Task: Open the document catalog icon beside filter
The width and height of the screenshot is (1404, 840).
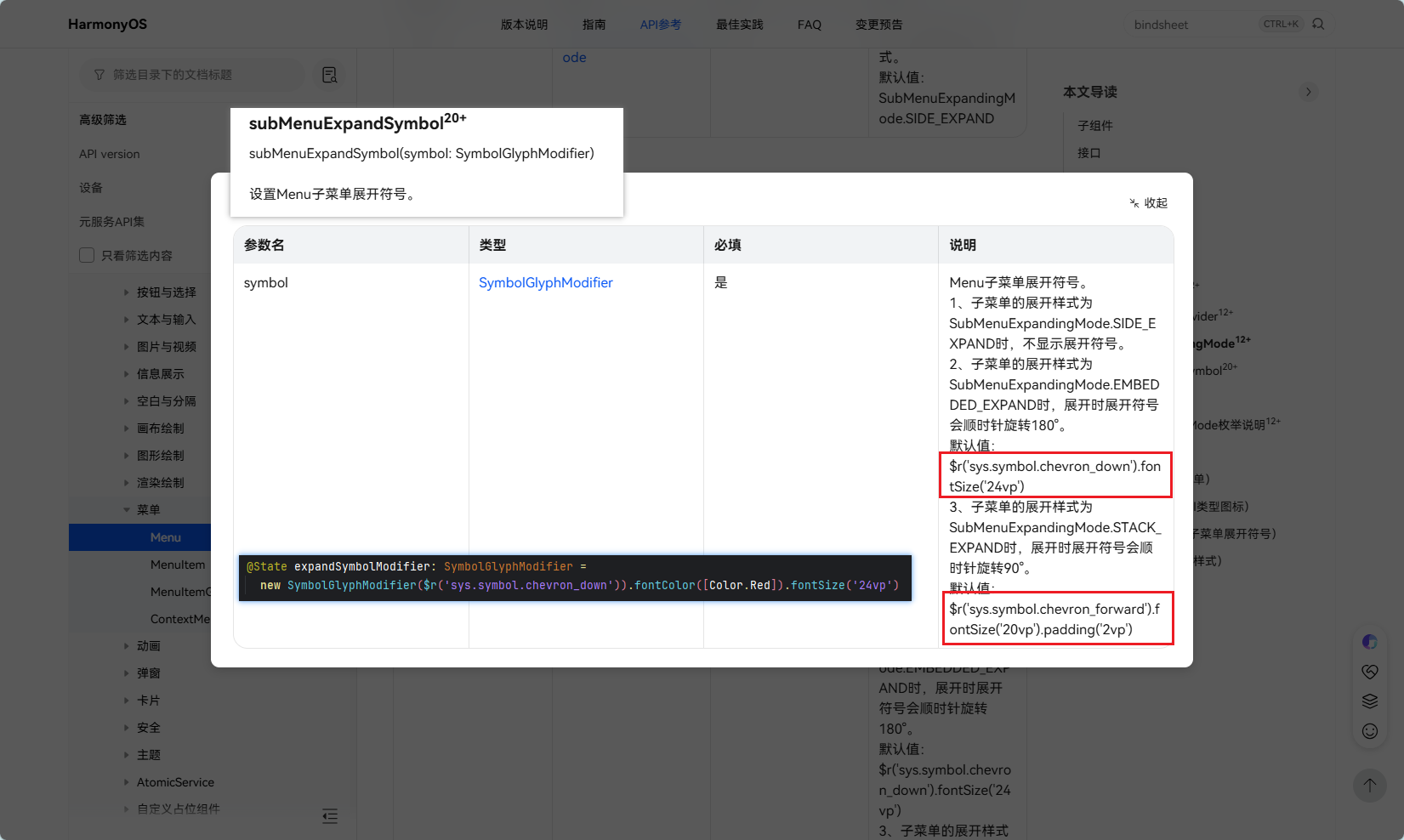Action: point(330,75)
